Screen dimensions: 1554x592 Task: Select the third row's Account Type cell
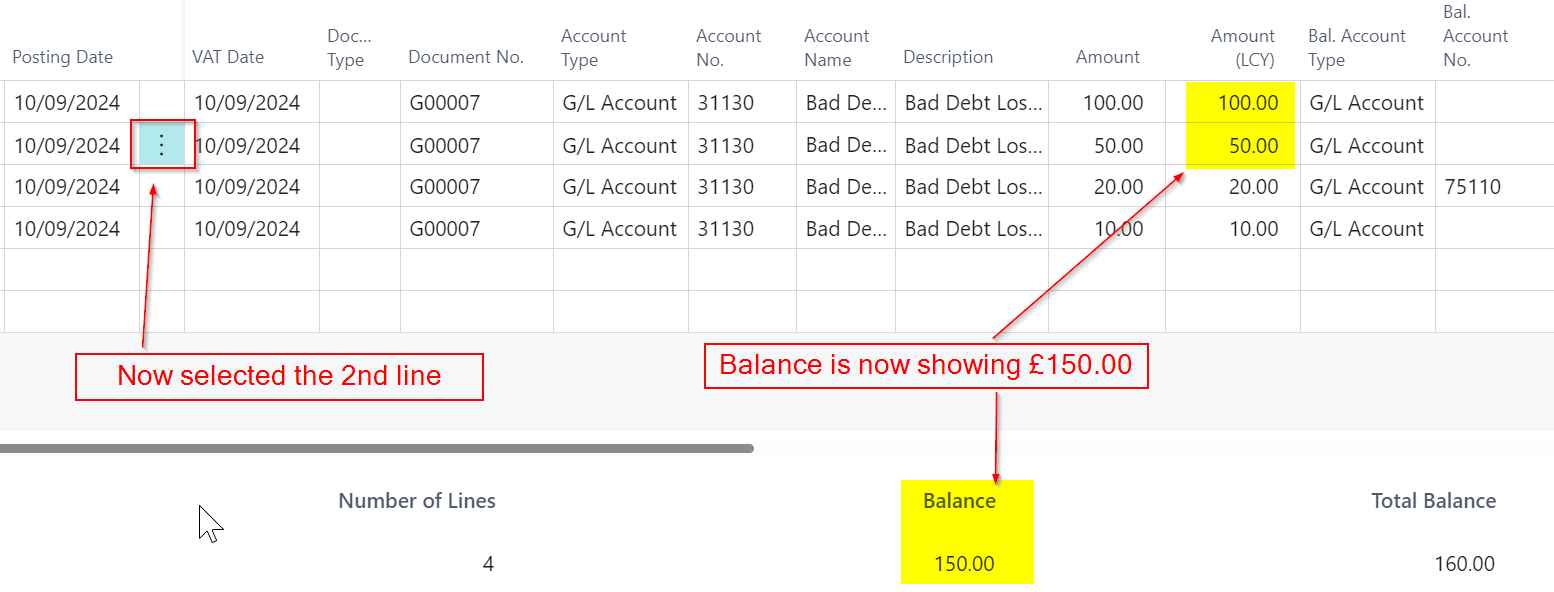[x=620, y=187]
